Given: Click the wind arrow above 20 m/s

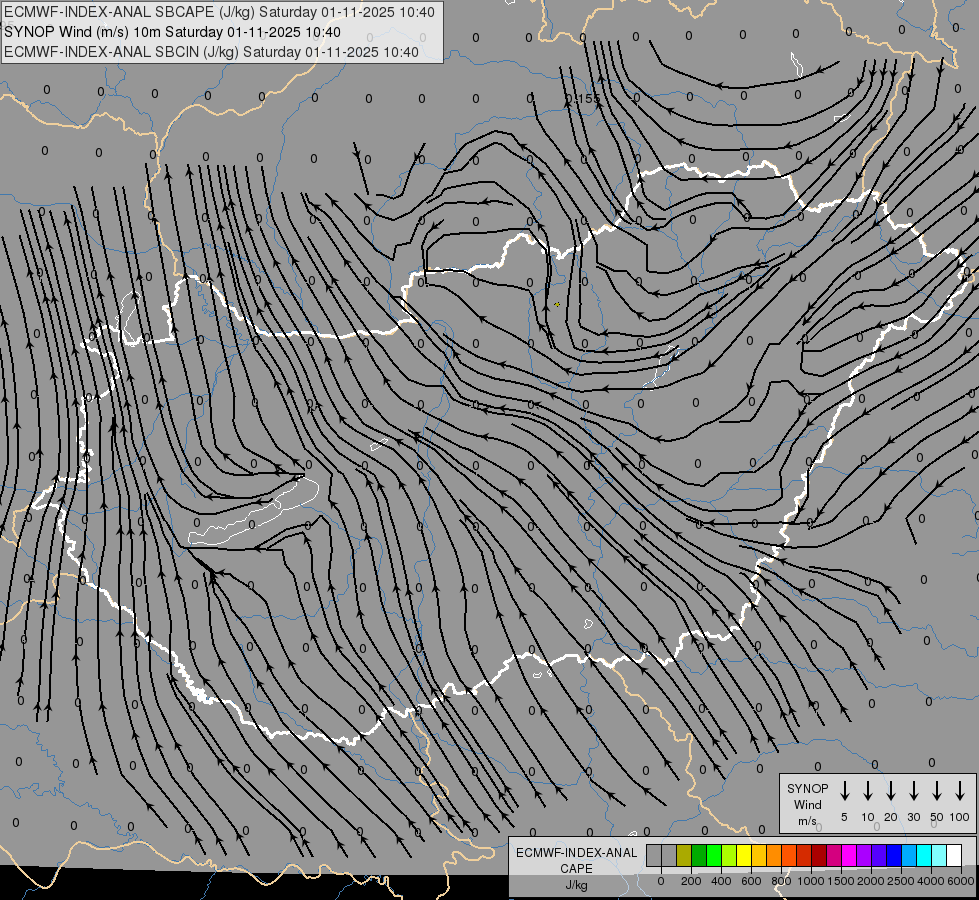Looking at the screenshot, I should click(890, 790).
